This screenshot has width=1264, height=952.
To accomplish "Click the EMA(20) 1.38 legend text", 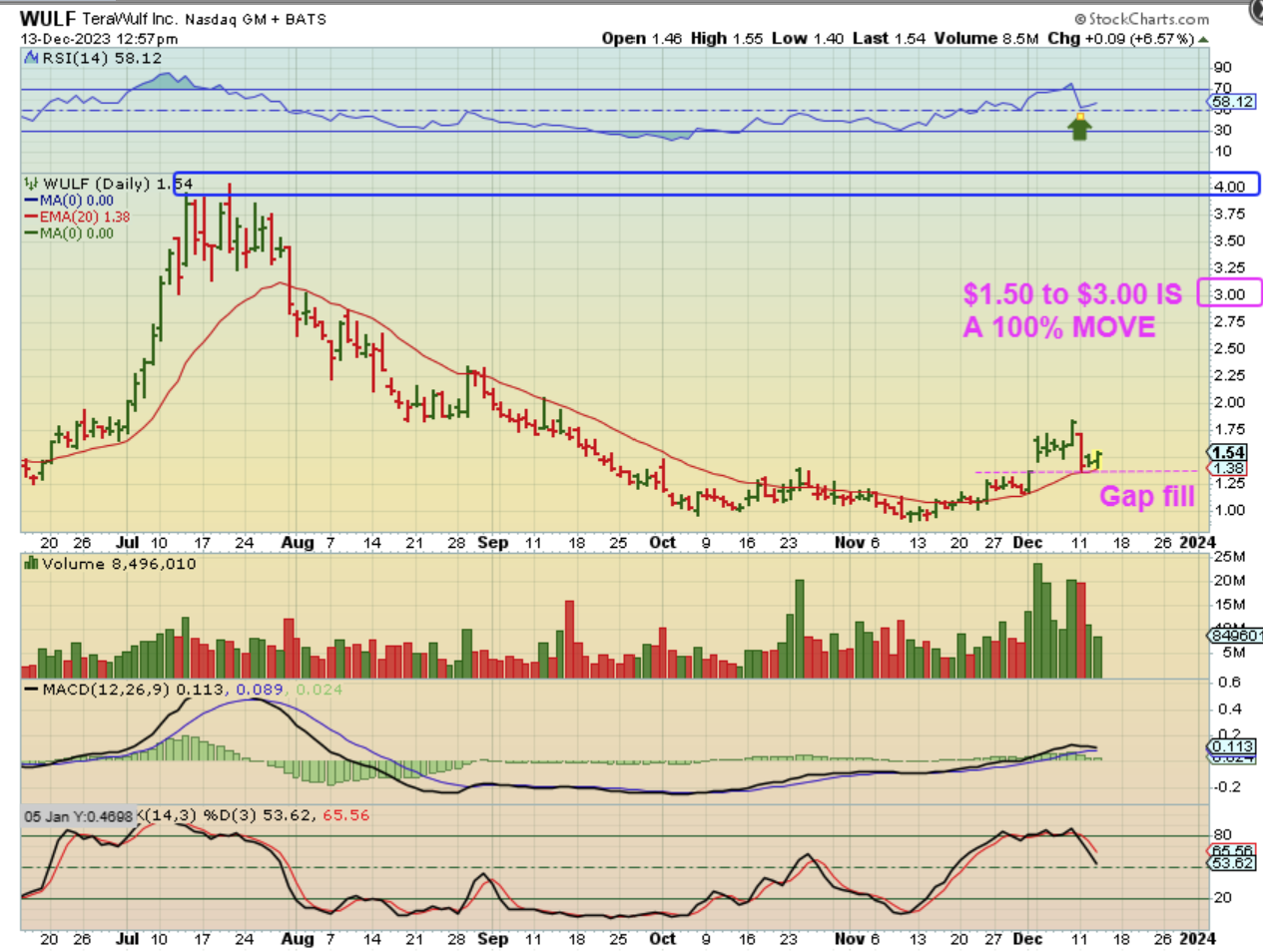I will point(85,217).
